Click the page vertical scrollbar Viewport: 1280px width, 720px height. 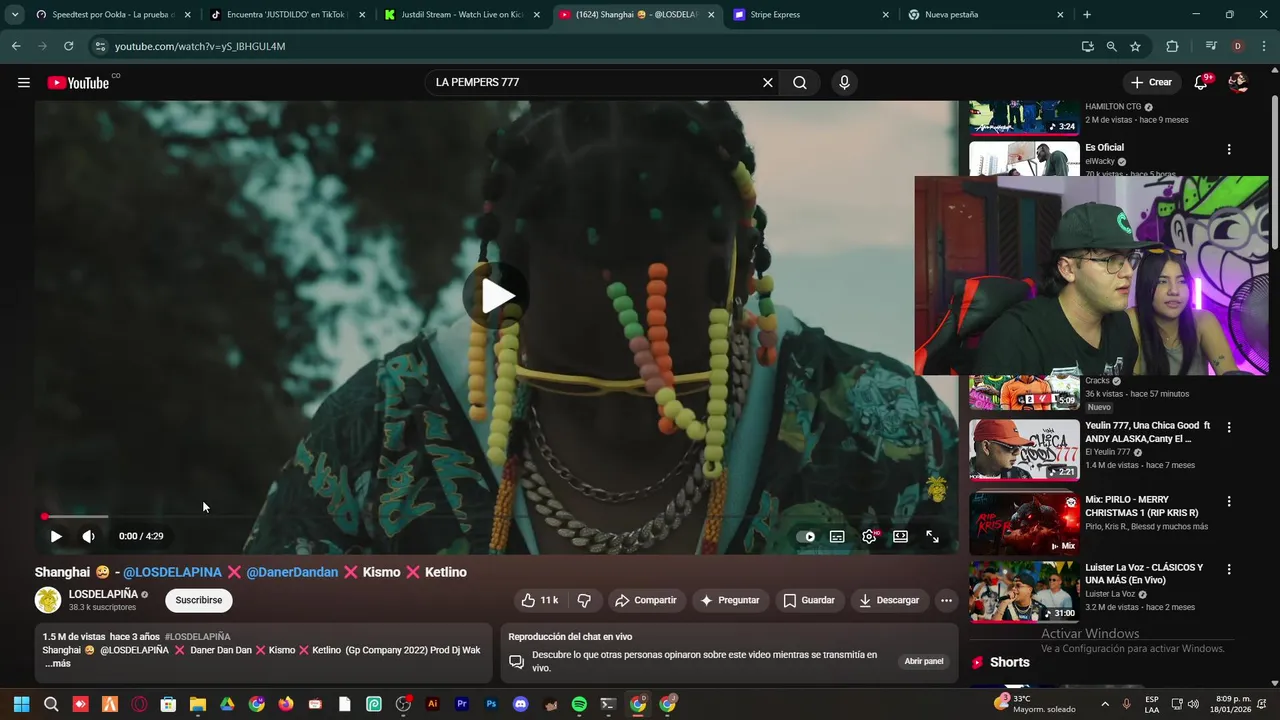[1274, 172]
